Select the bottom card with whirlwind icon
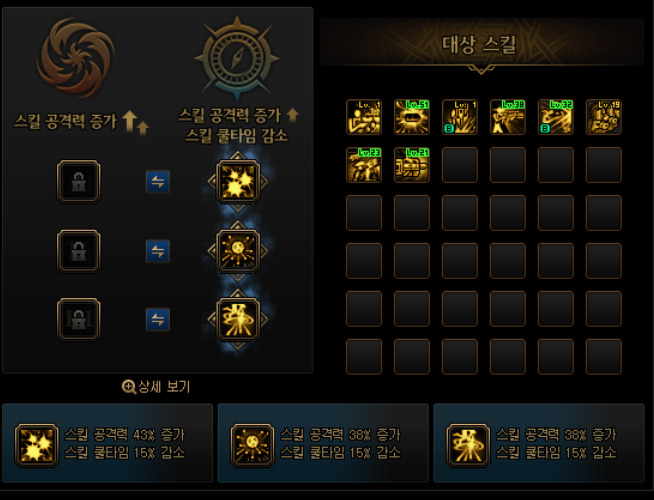 [539, 443]
